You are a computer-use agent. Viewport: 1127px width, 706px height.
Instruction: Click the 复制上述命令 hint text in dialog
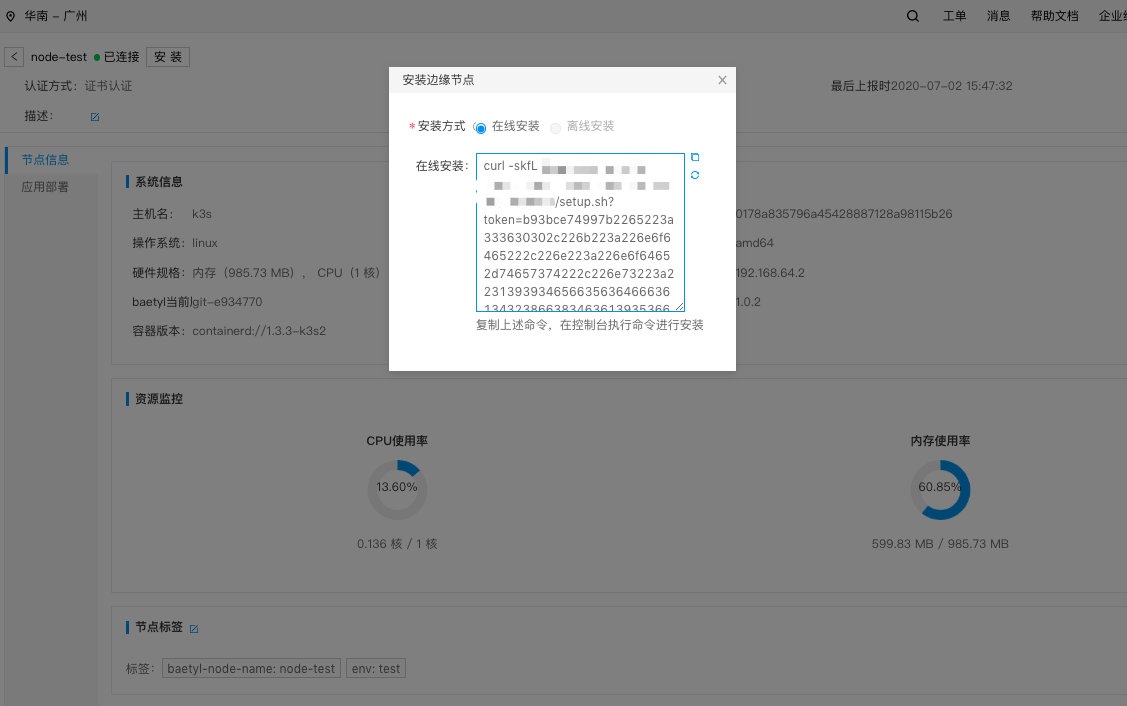click(x=589, y=325)
